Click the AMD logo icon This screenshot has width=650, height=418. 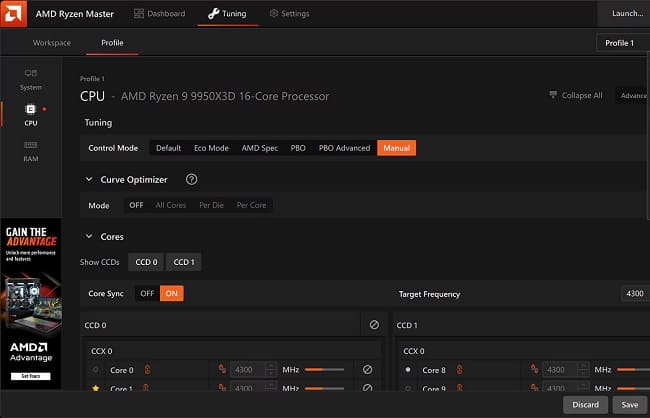click(x=13, y=13)
